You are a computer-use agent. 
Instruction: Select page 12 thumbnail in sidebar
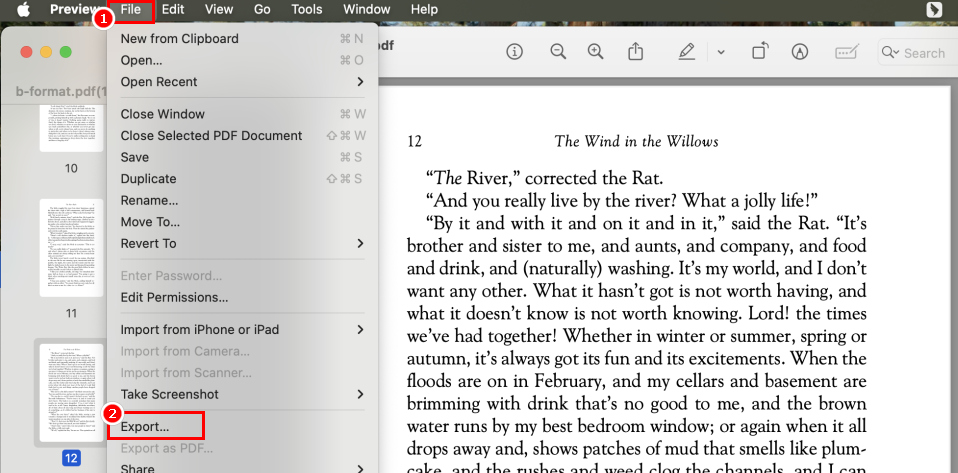71,393
